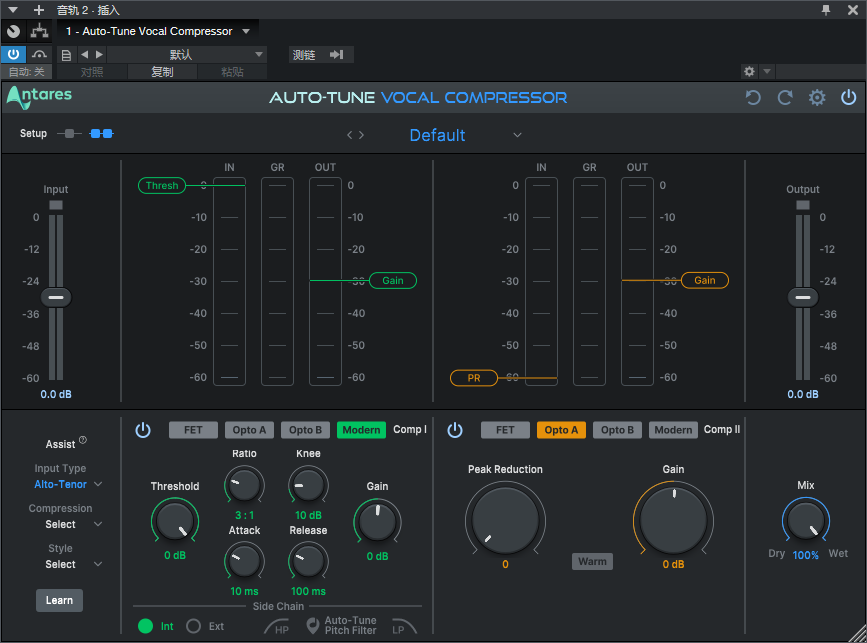Click the green Comp I Gain marker
Viewport: 867px width, 643px height.
point(393,281)
